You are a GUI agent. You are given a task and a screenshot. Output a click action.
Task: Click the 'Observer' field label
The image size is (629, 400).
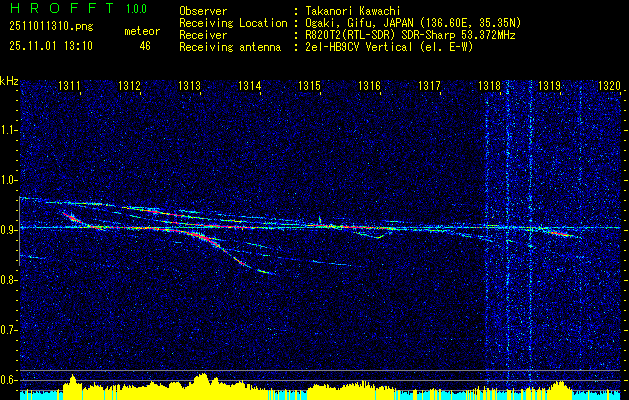point(203,11)
